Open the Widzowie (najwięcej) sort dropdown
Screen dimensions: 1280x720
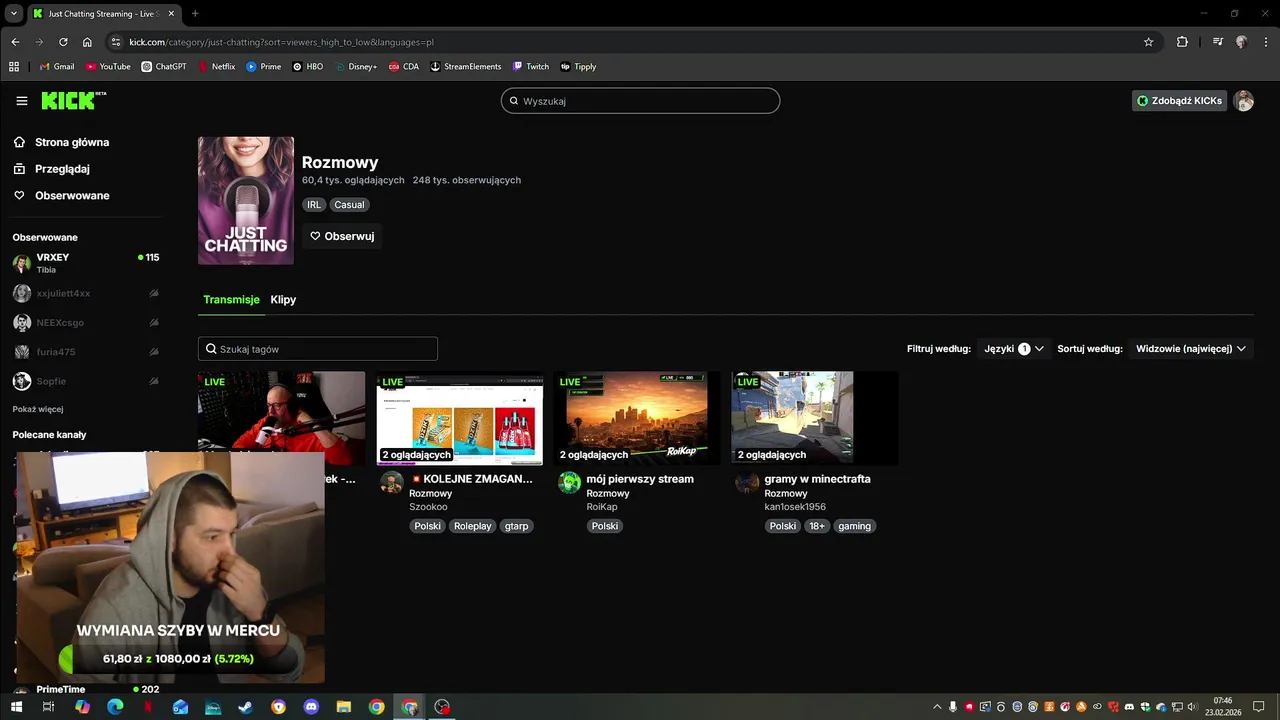pos(1191,349)
